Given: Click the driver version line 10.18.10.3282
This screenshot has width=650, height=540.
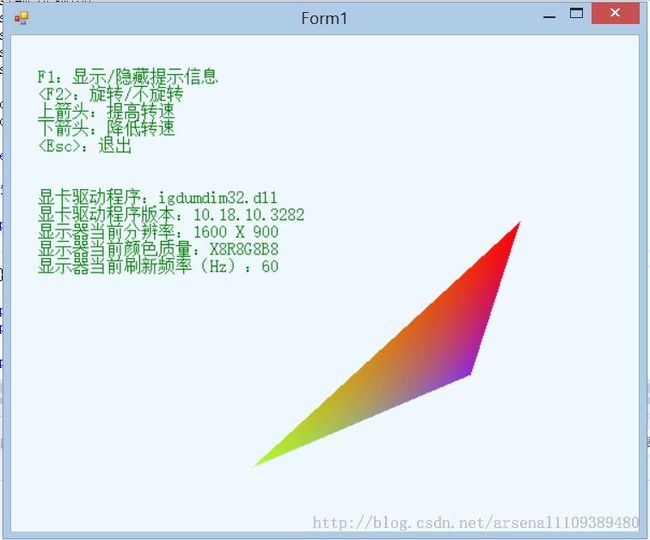Looking at the screenshot, I should pos(171,215).
